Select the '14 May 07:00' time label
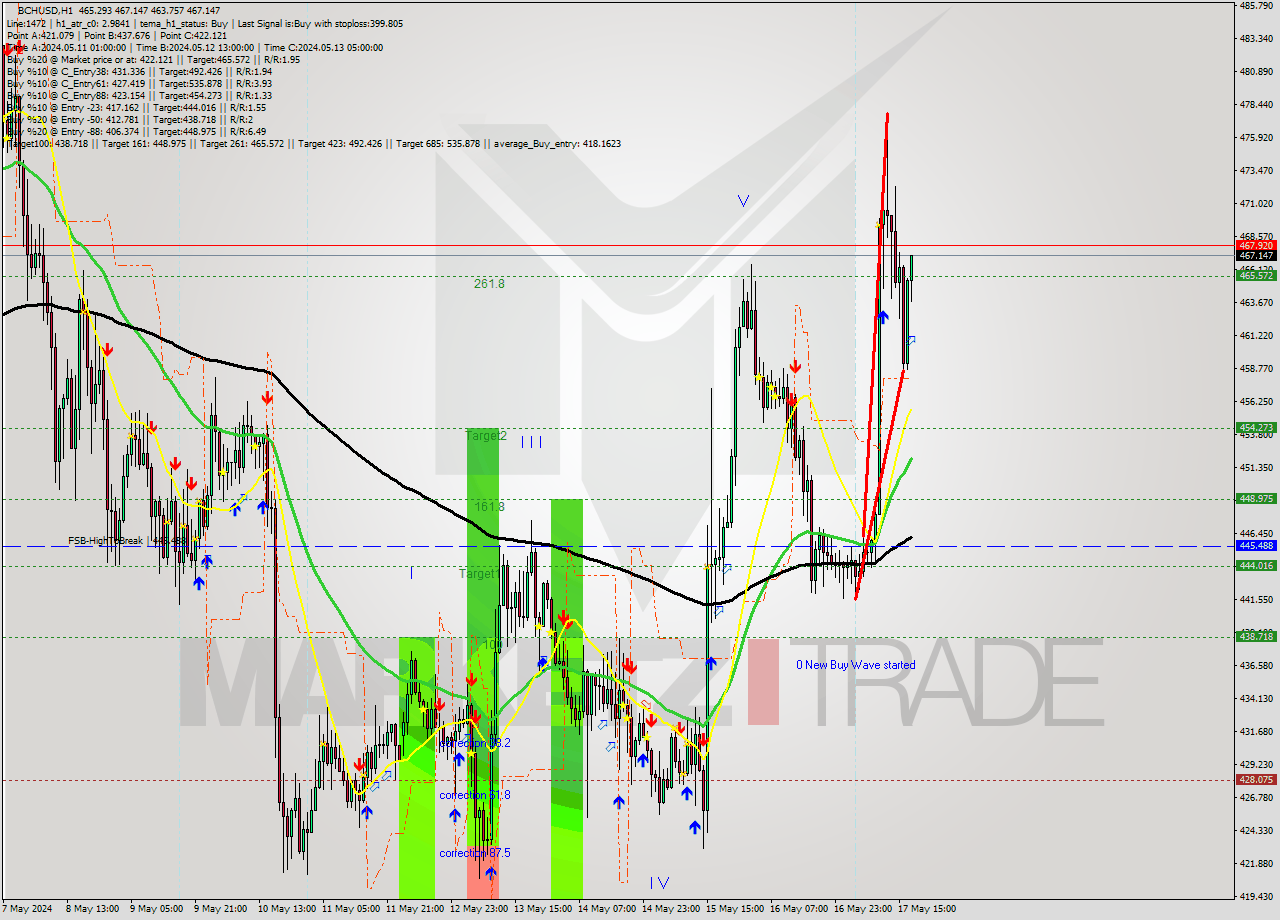Image resolution: width=1280 pixels, height=920 pixels. pos(607,909)
